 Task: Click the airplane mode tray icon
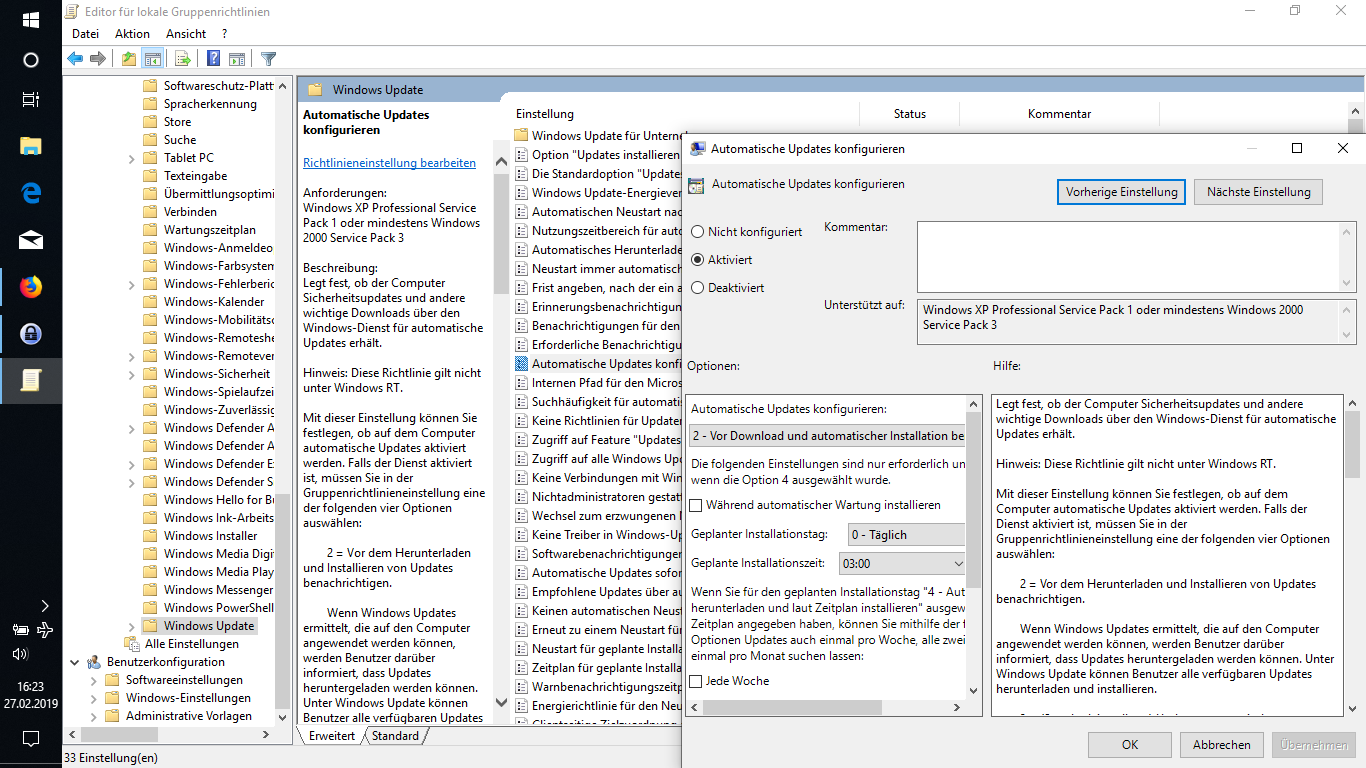(44, 630)
